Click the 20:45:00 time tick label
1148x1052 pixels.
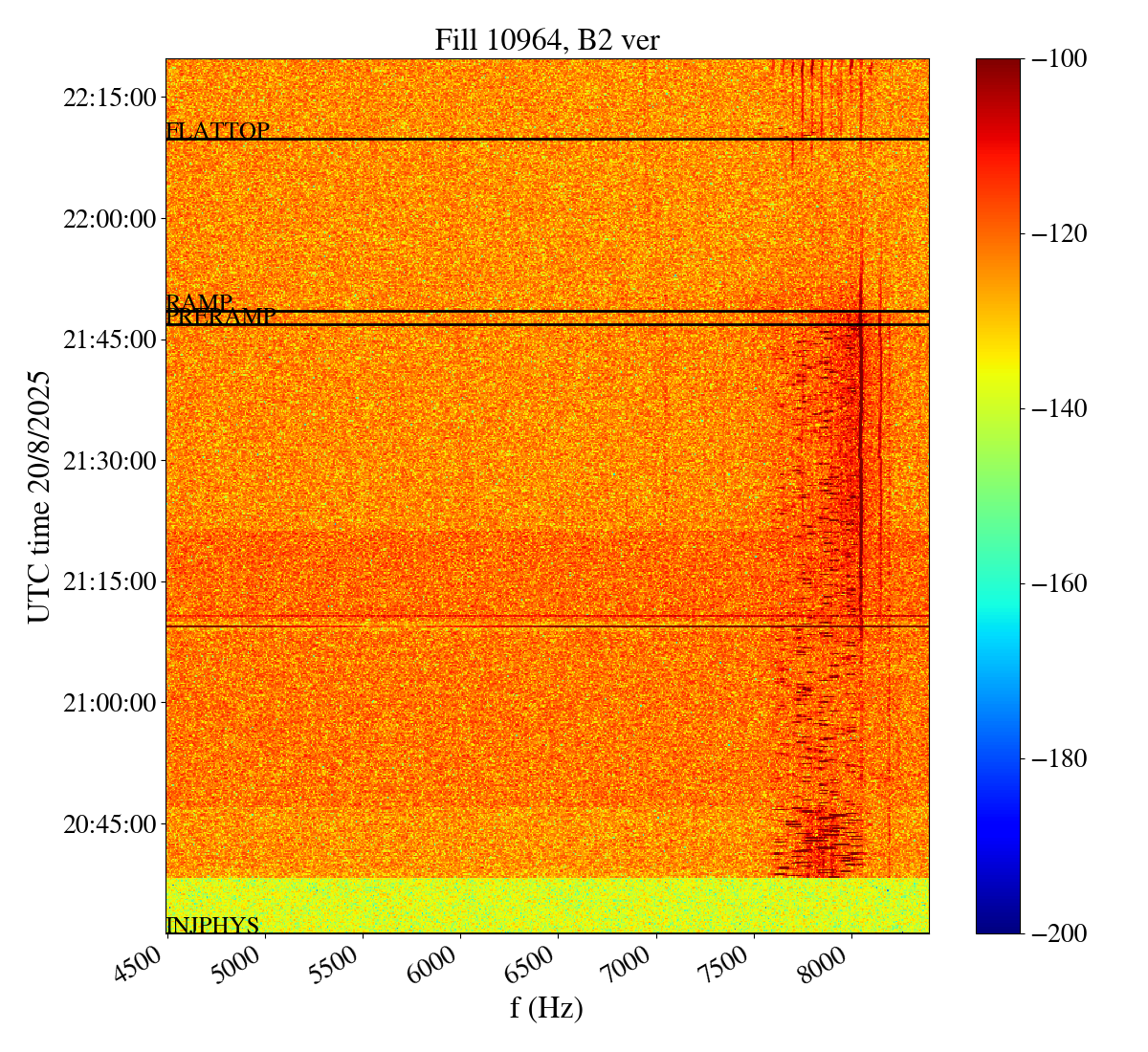point(109,823)
